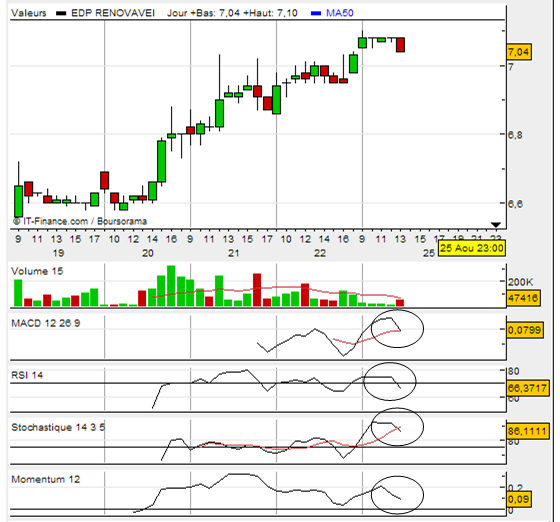The height and width of the screenshot is (522, 560).
Task: Click the 47416 volume value tag
Action: point(523,298)
